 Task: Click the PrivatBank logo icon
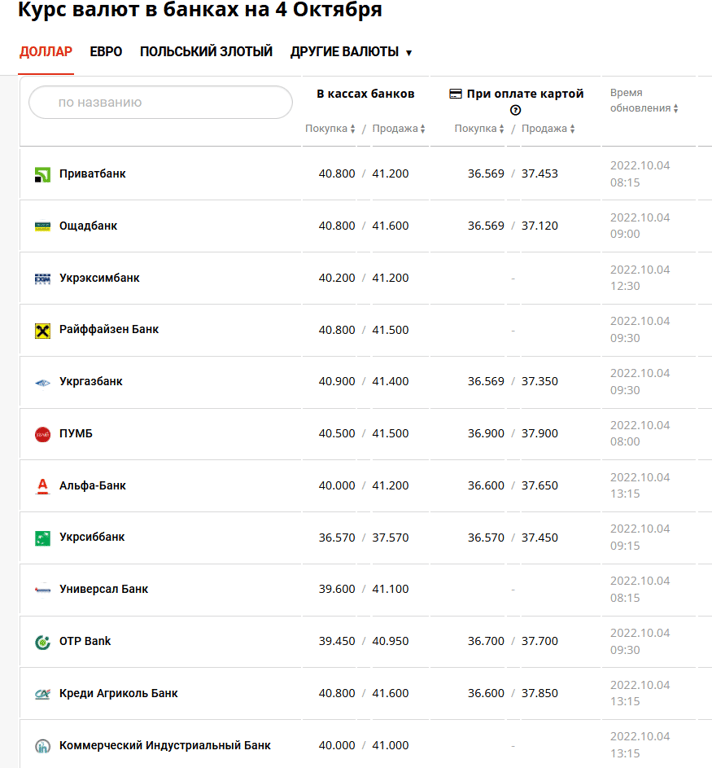tap(43, 174)
